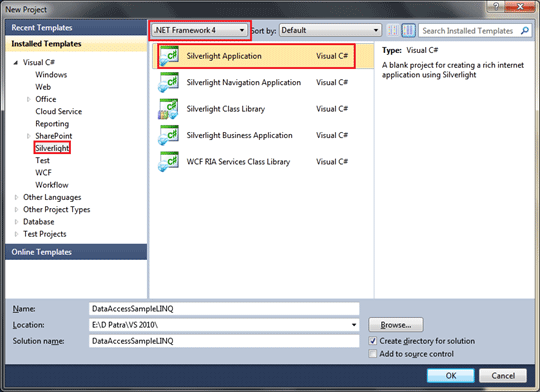
Task: Click the search magnifier icon
Action: tap(525, 31)
